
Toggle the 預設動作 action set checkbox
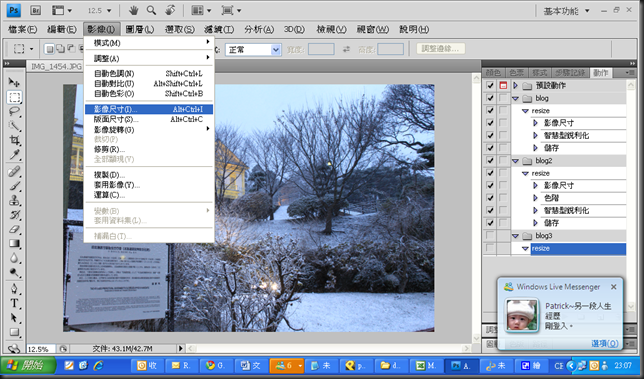tap(490, 85)
